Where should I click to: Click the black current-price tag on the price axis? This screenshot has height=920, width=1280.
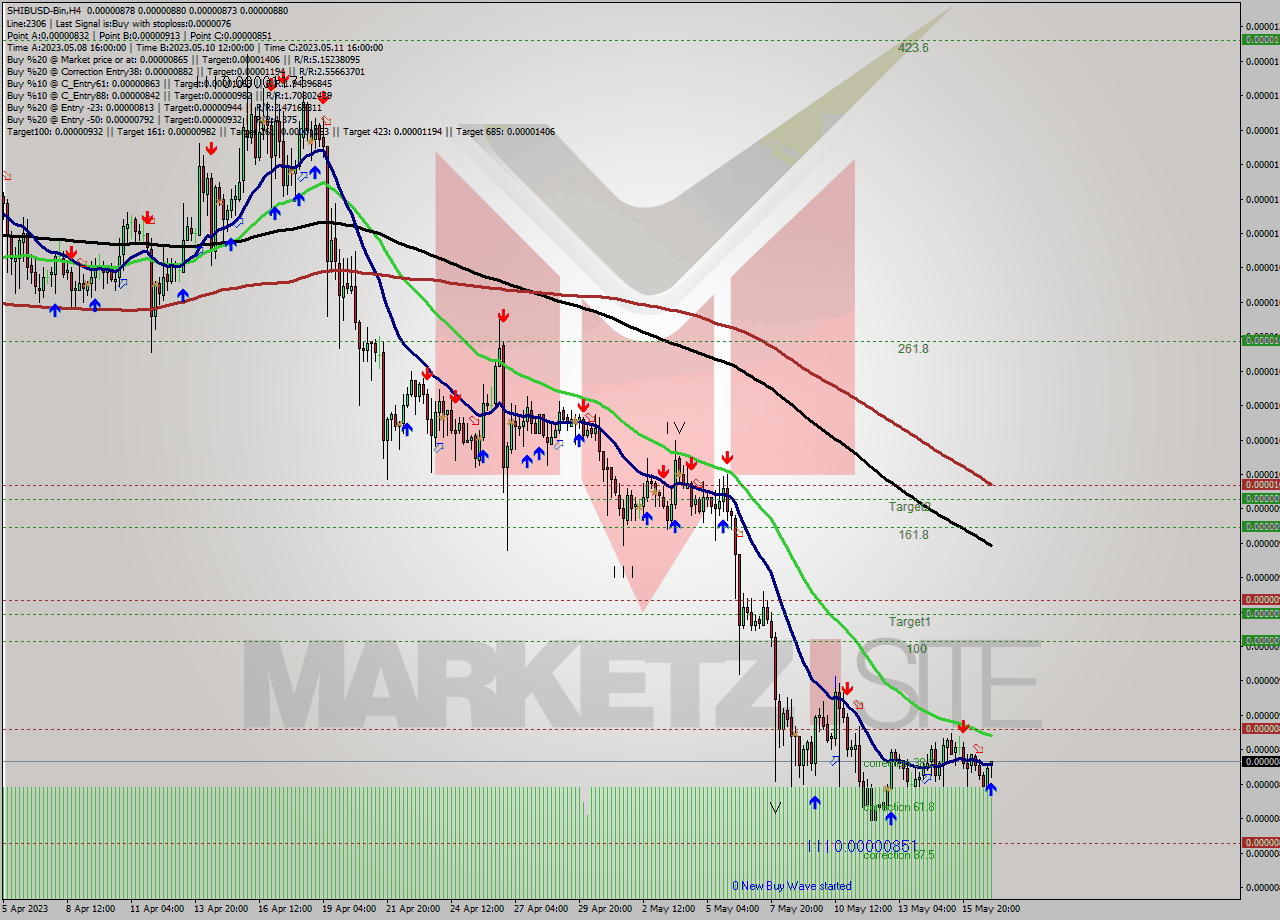[x=1260, y=762]
